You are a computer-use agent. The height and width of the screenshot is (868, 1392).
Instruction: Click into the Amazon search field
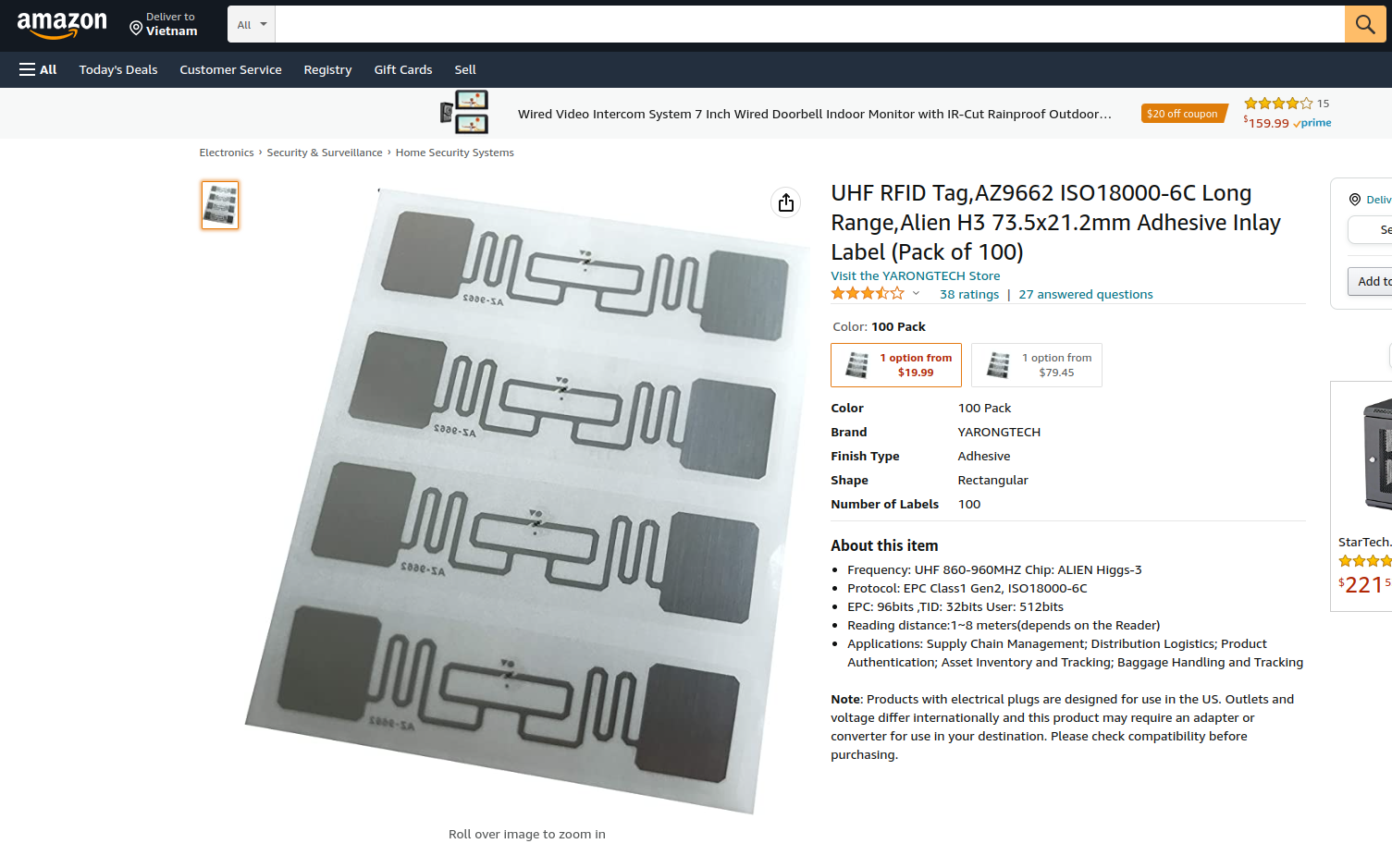(809, 24)
